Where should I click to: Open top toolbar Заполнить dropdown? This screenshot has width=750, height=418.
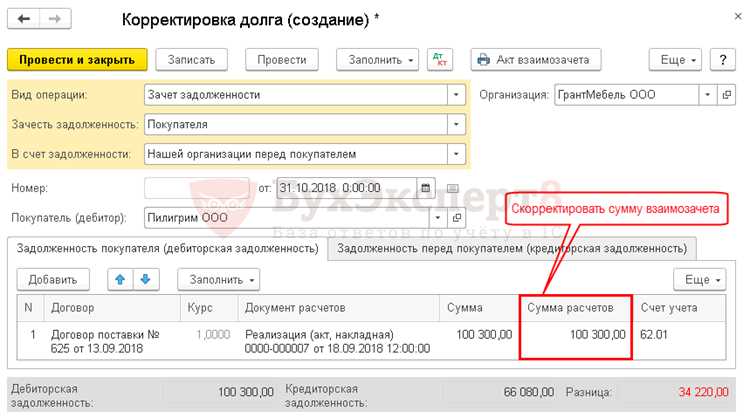377,60
